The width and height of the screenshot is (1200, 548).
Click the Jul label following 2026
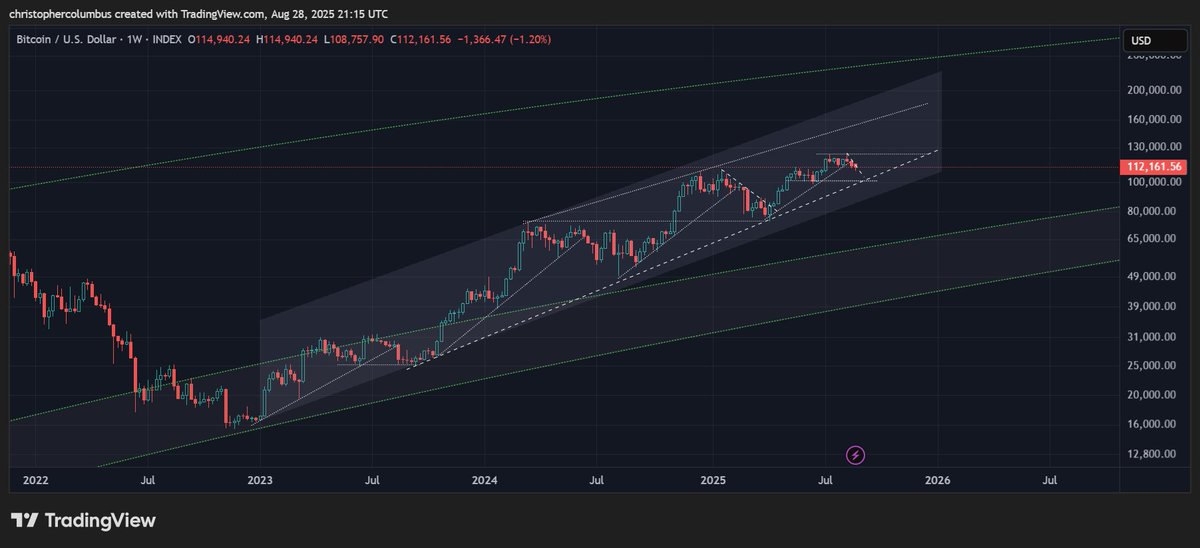pos(1050,481)
